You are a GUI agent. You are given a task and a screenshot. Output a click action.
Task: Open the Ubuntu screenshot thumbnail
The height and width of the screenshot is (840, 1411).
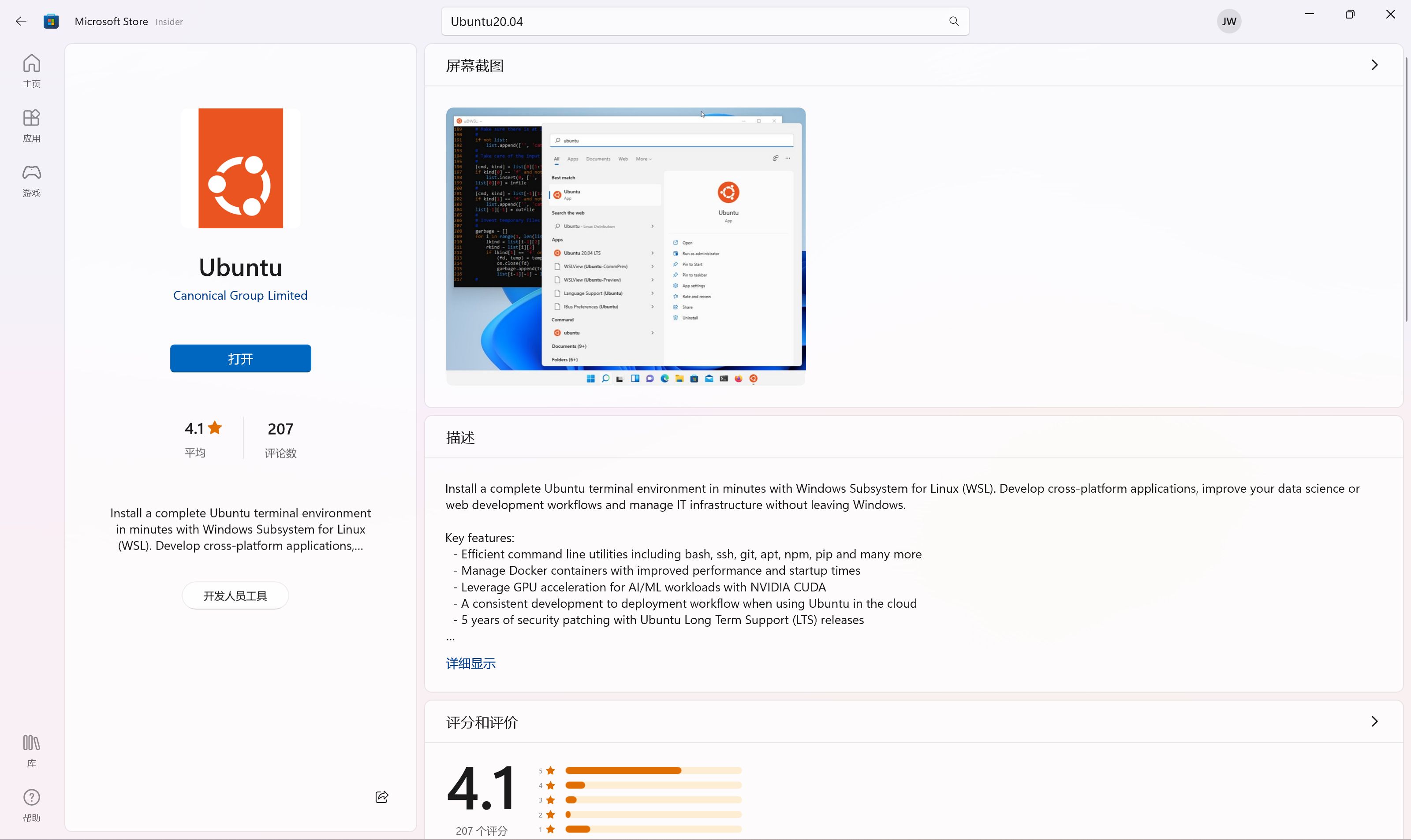[626, 246]
